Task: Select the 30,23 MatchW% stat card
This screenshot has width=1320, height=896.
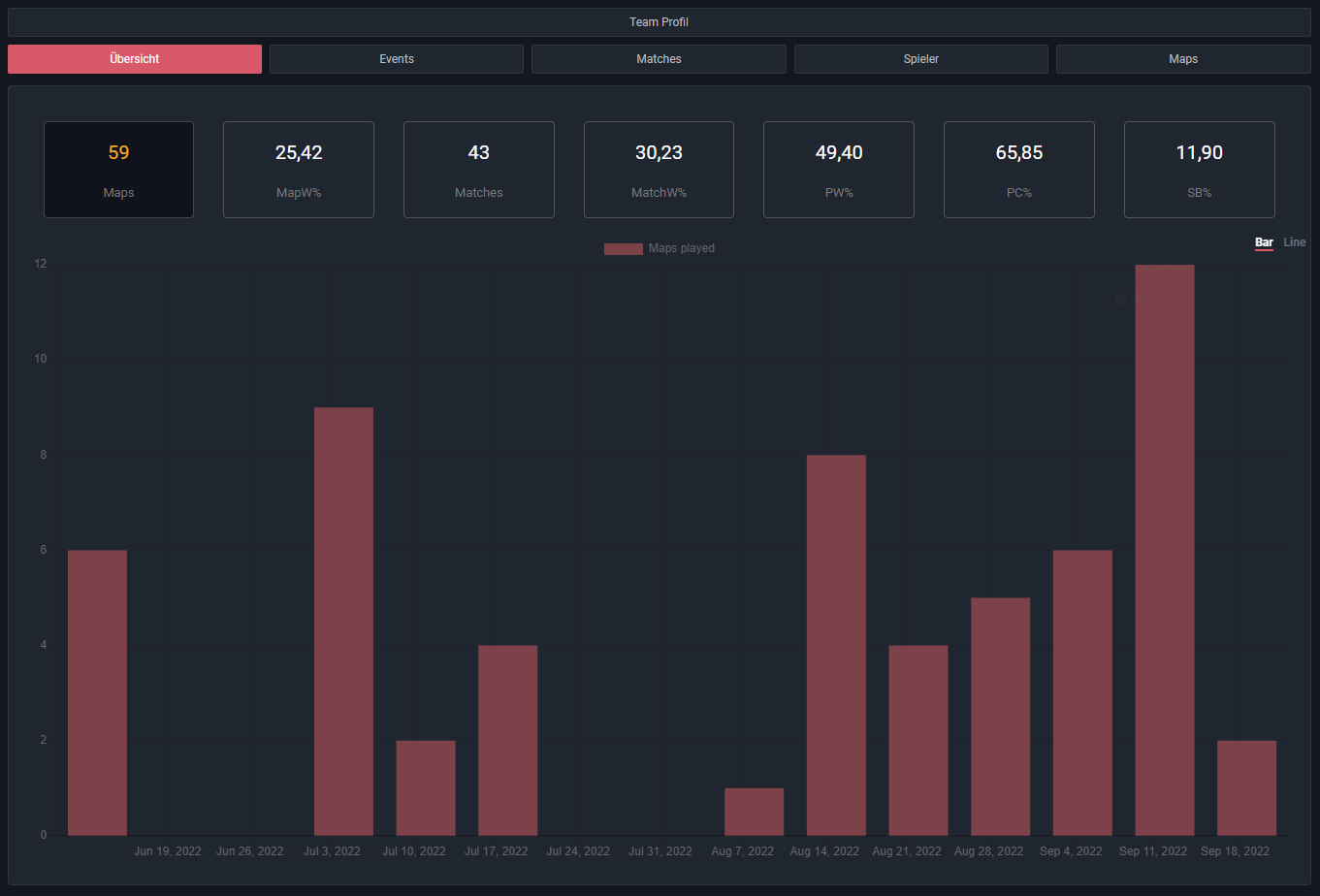Action: coord(659,170)
